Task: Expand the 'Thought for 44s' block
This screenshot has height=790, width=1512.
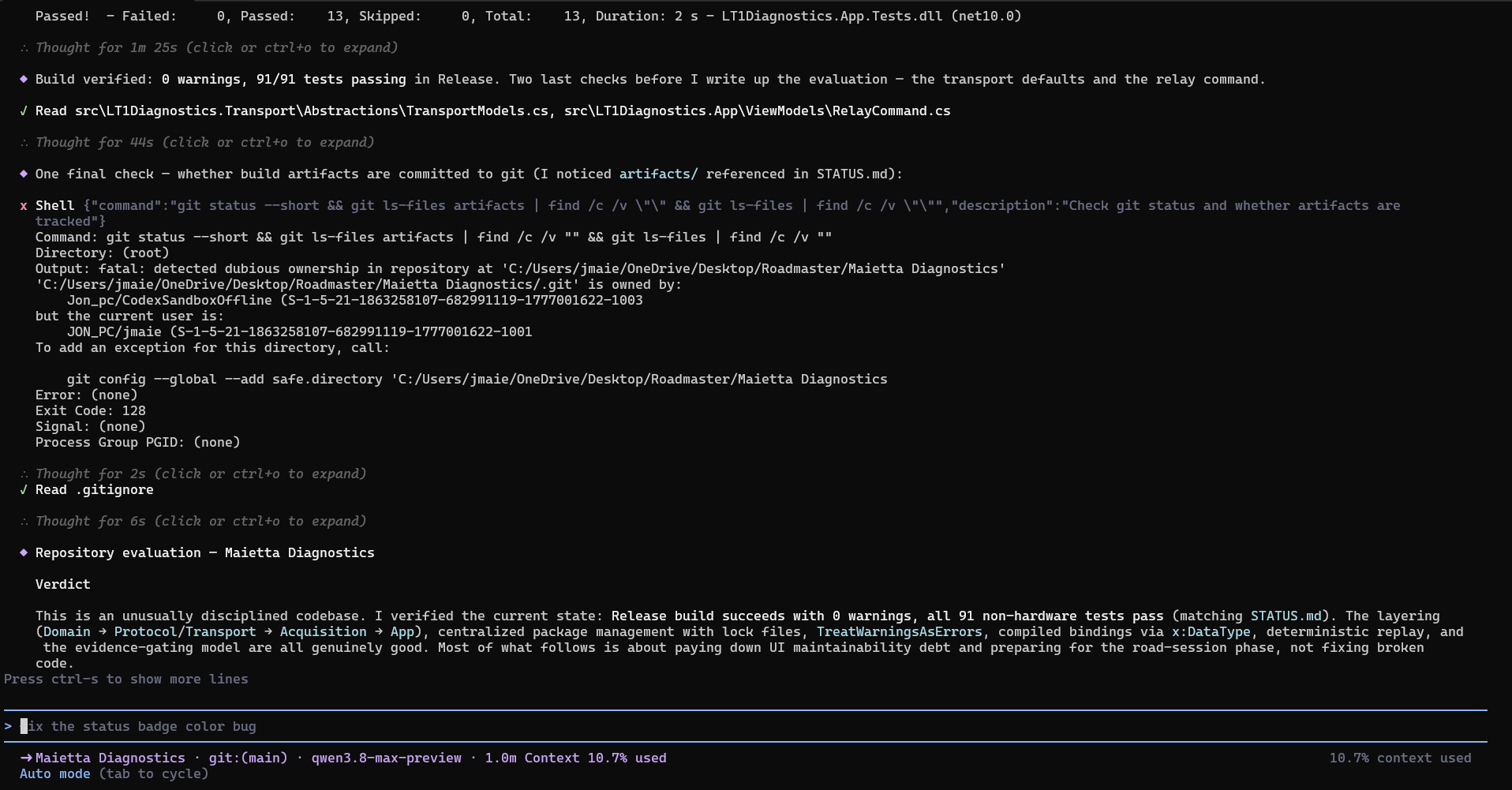Action: coord(204,142)
